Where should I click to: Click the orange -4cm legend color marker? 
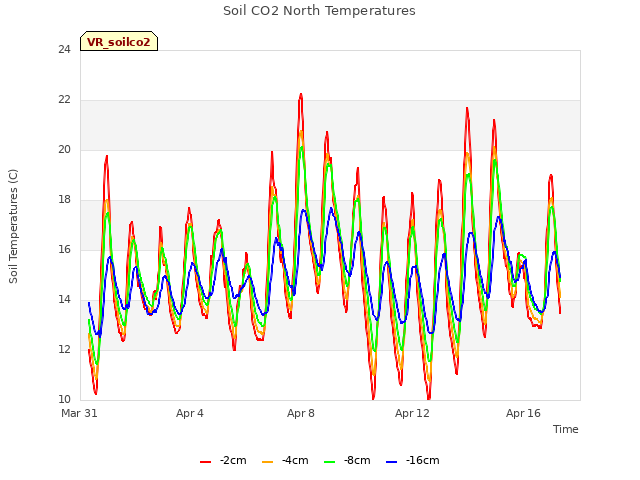pyautogui.click(x=267, y=462)
